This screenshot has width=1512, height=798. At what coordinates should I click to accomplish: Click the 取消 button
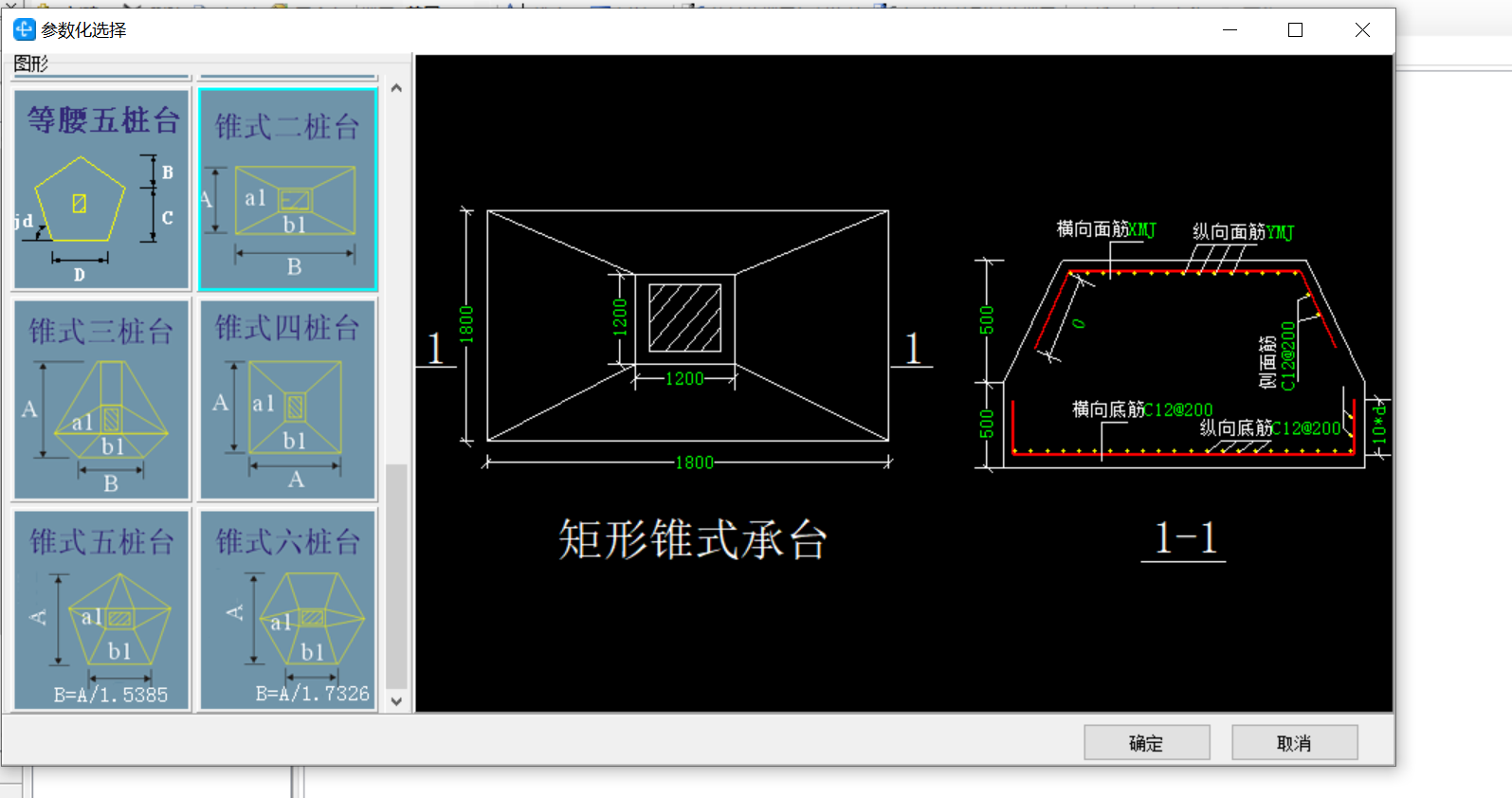point(1295,743)
